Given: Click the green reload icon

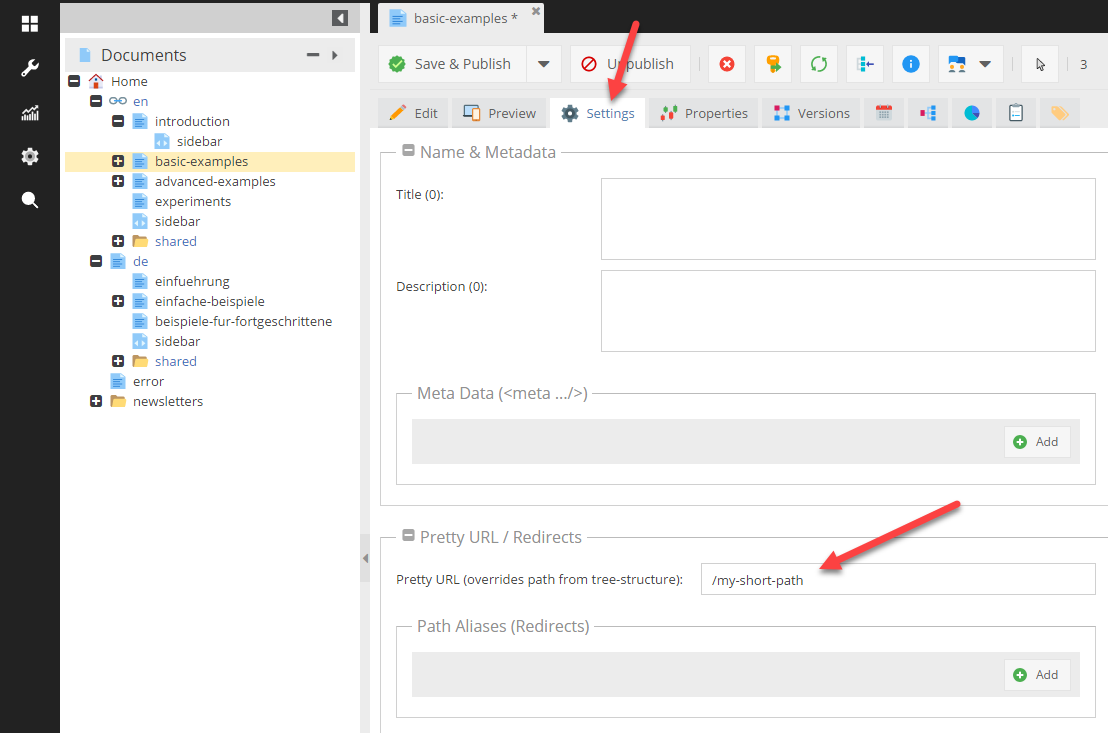Looking at the screenshot, I should click(x=819, y=64).
